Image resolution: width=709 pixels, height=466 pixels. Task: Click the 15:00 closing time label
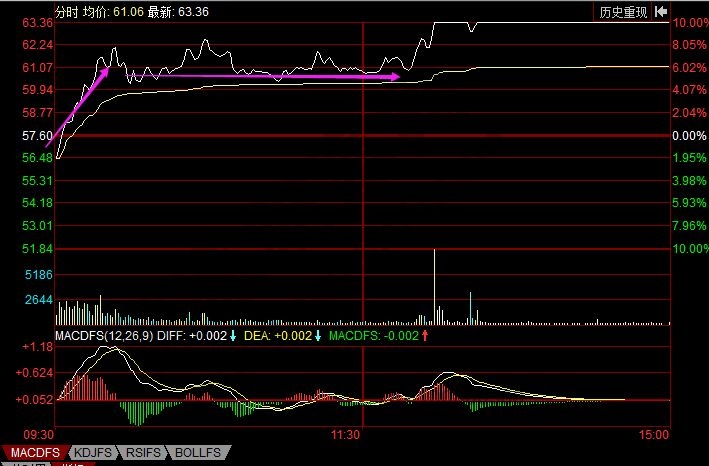point(652,436)
